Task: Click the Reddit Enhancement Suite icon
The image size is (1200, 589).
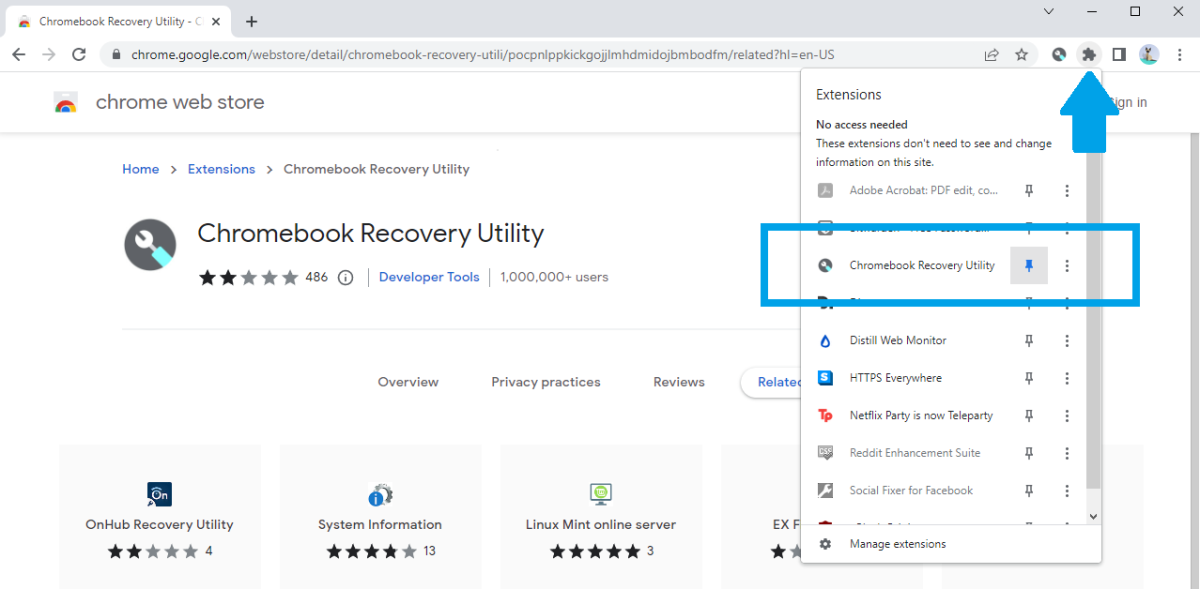Action: coord(825,453)
